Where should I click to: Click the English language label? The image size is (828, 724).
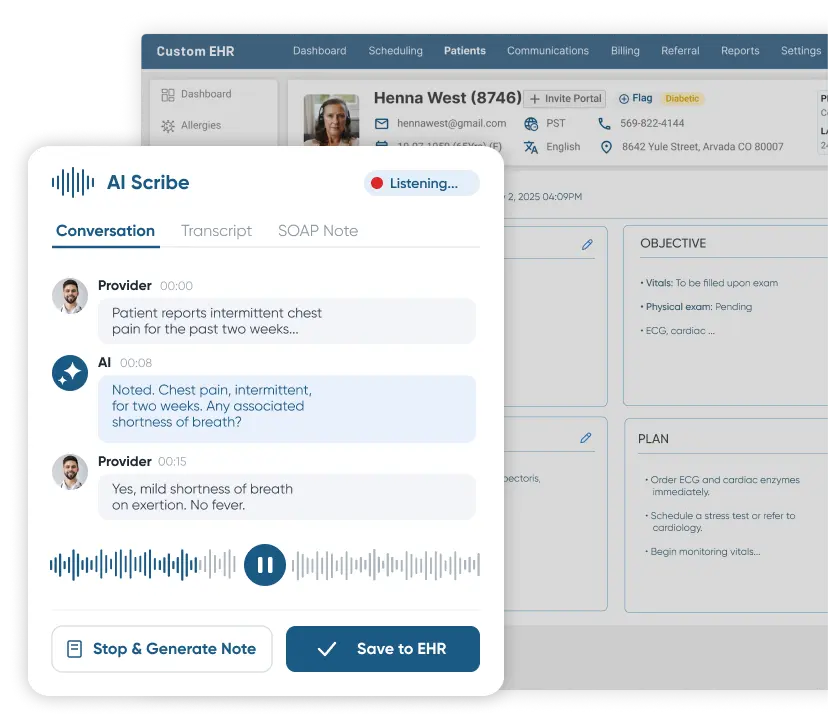(563, 147)
